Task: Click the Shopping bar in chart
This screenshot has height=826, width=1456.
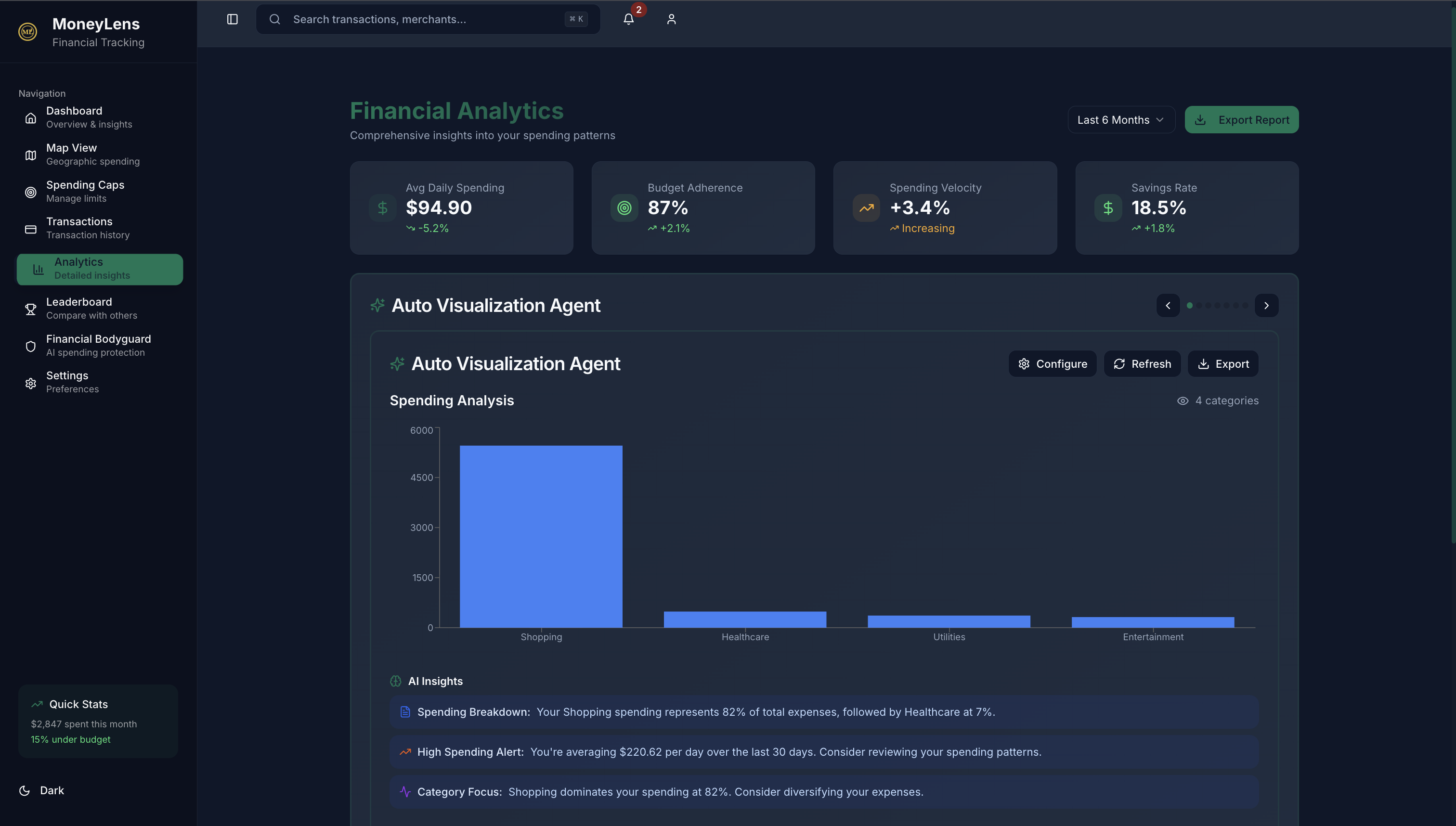Action: pyautogui.click(x=541, y=536)
